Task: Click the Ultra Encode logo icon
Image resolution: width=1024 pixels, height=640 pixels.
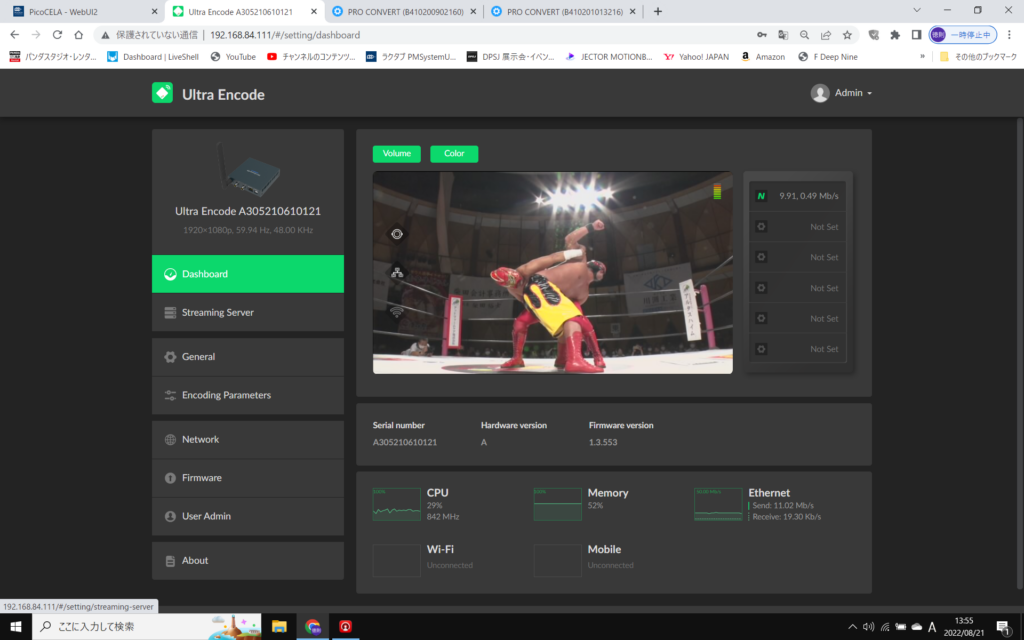Action: click(163, 93)
